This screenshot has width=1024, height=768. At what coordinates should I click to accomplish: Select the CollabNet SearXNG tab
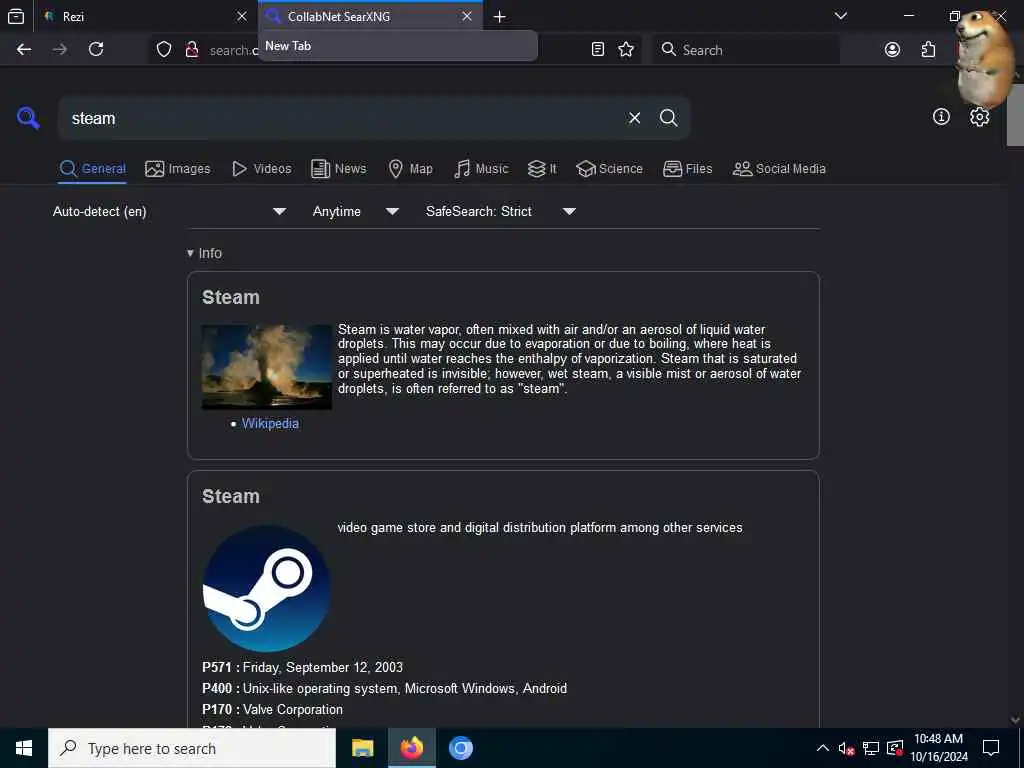(370, 16)
